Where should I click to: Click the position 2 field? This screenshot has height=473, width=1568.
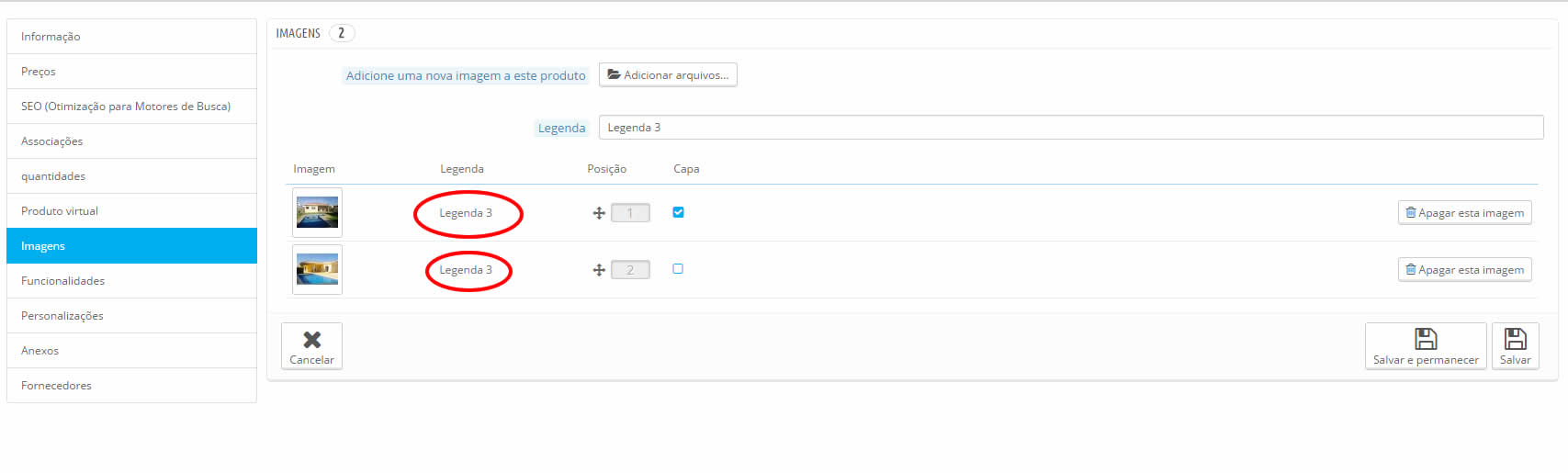tap(630, 270)
